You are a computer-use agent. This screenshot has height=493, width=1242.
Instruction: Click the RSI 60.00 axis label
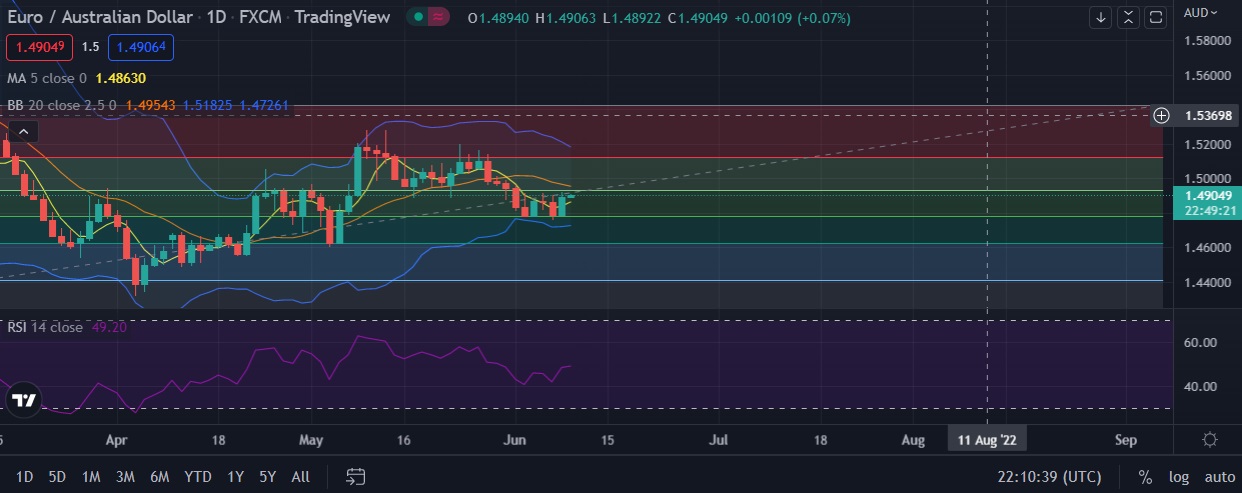pyautogui.click(x=1200, y=342)
